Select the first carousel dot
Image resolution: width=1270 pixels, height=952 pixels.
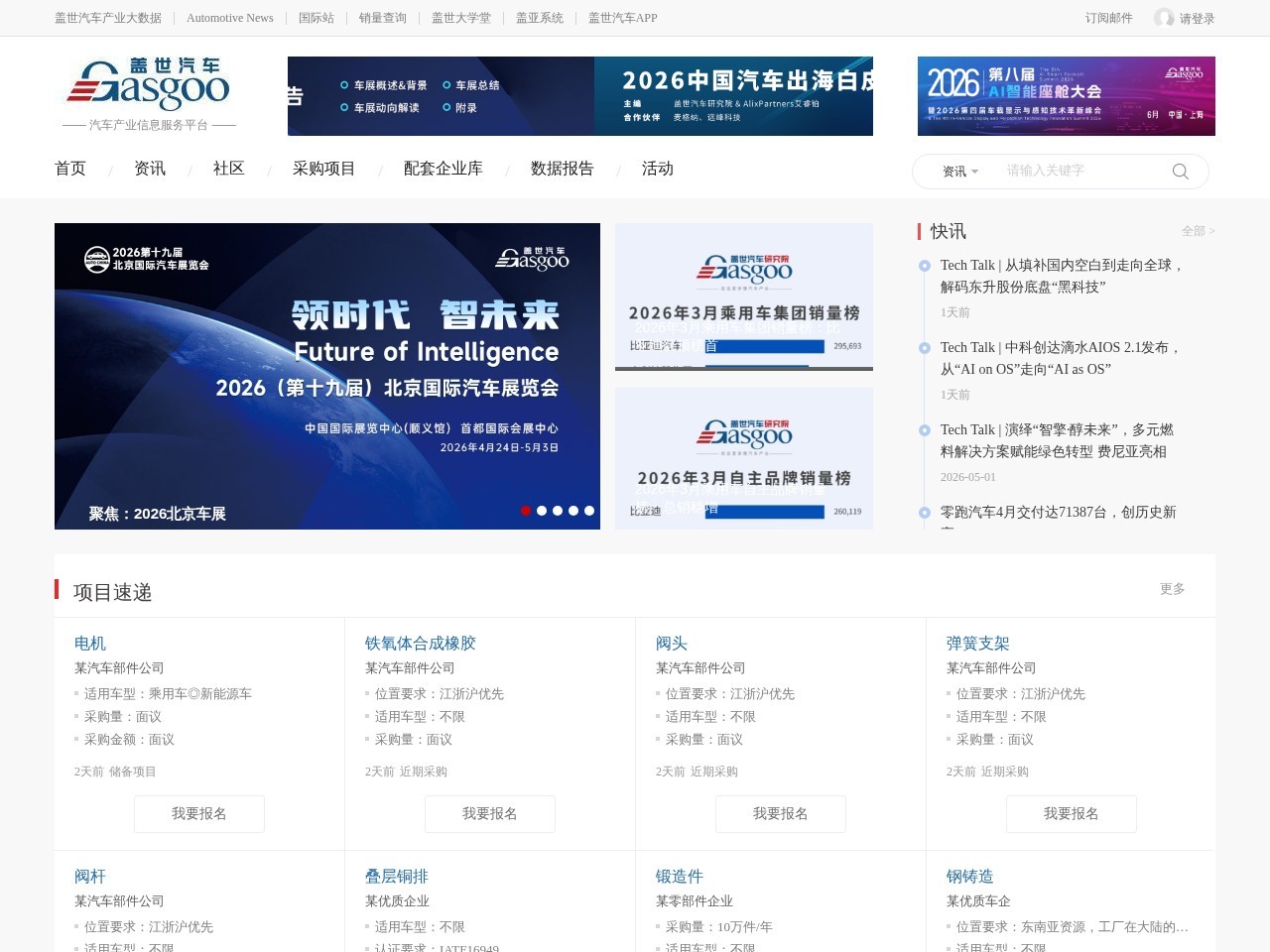tap(526, 511)
